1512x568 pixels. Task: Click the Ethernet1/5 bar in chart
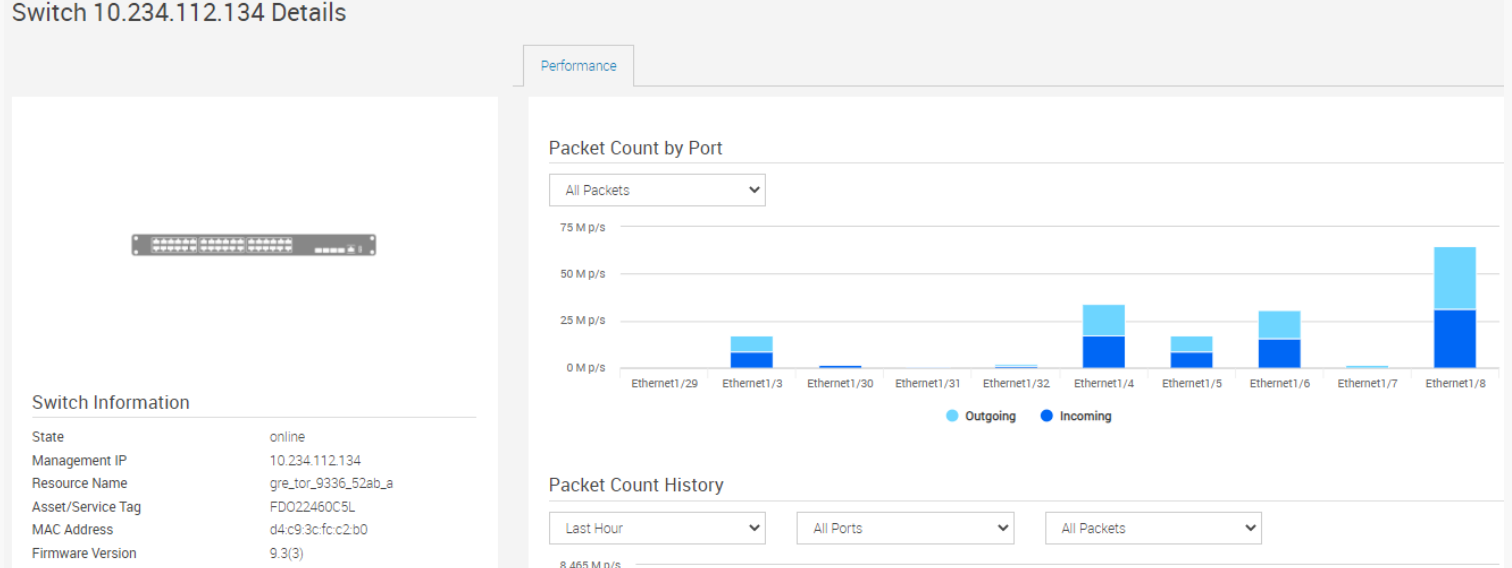1191,353
